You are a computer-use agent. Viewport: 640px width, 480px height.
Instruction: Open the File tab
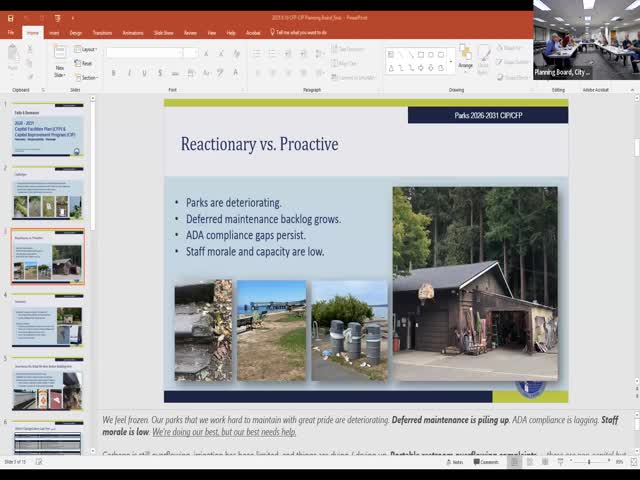click(x=11, y=33)
